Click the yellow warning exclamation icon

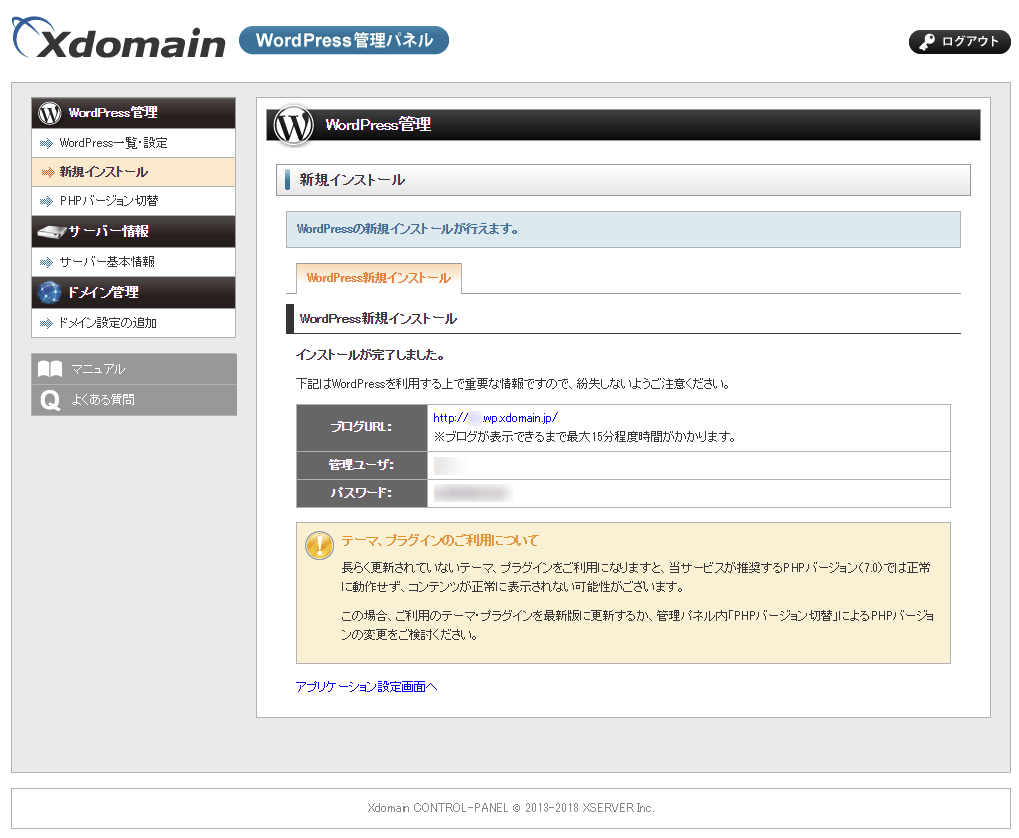[x=319, y=545]
